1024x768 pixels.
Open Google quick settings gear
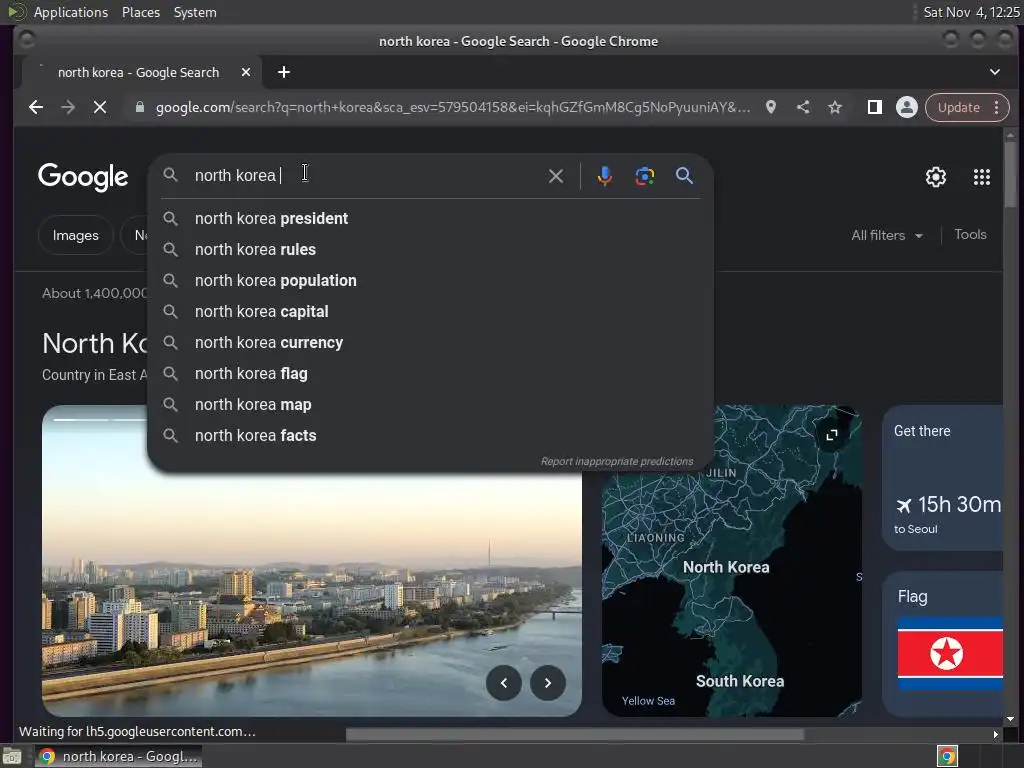coord(936,177)
